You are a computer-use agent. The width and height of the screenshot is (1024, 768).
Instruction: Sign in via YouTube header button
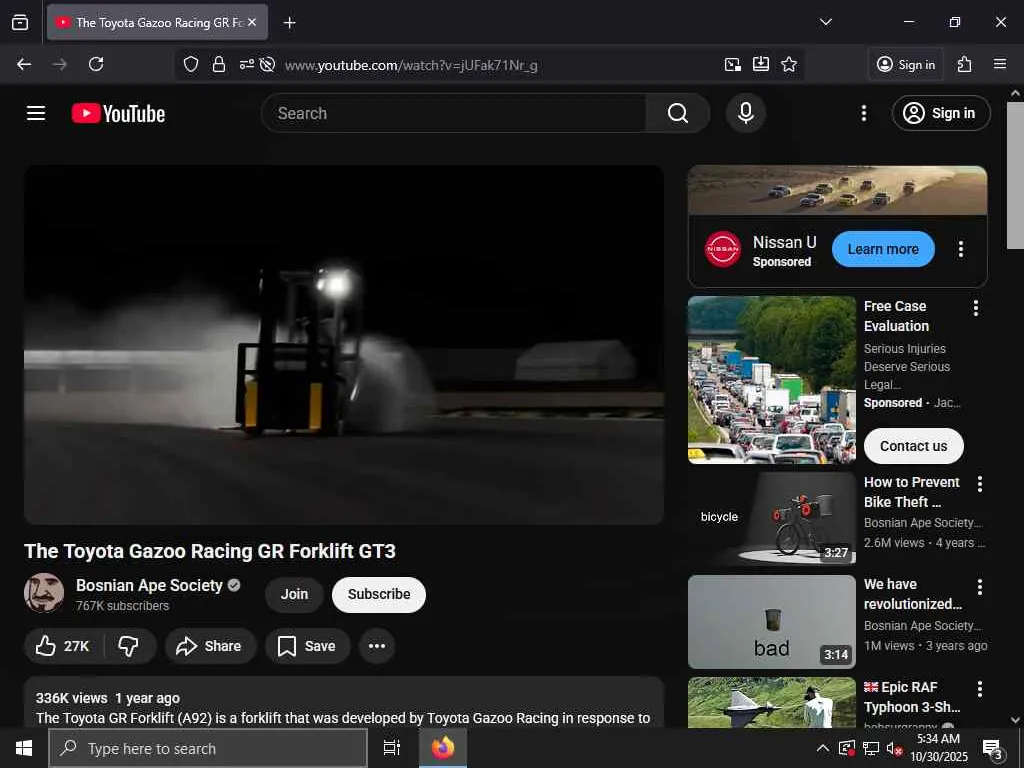point(940,114)
